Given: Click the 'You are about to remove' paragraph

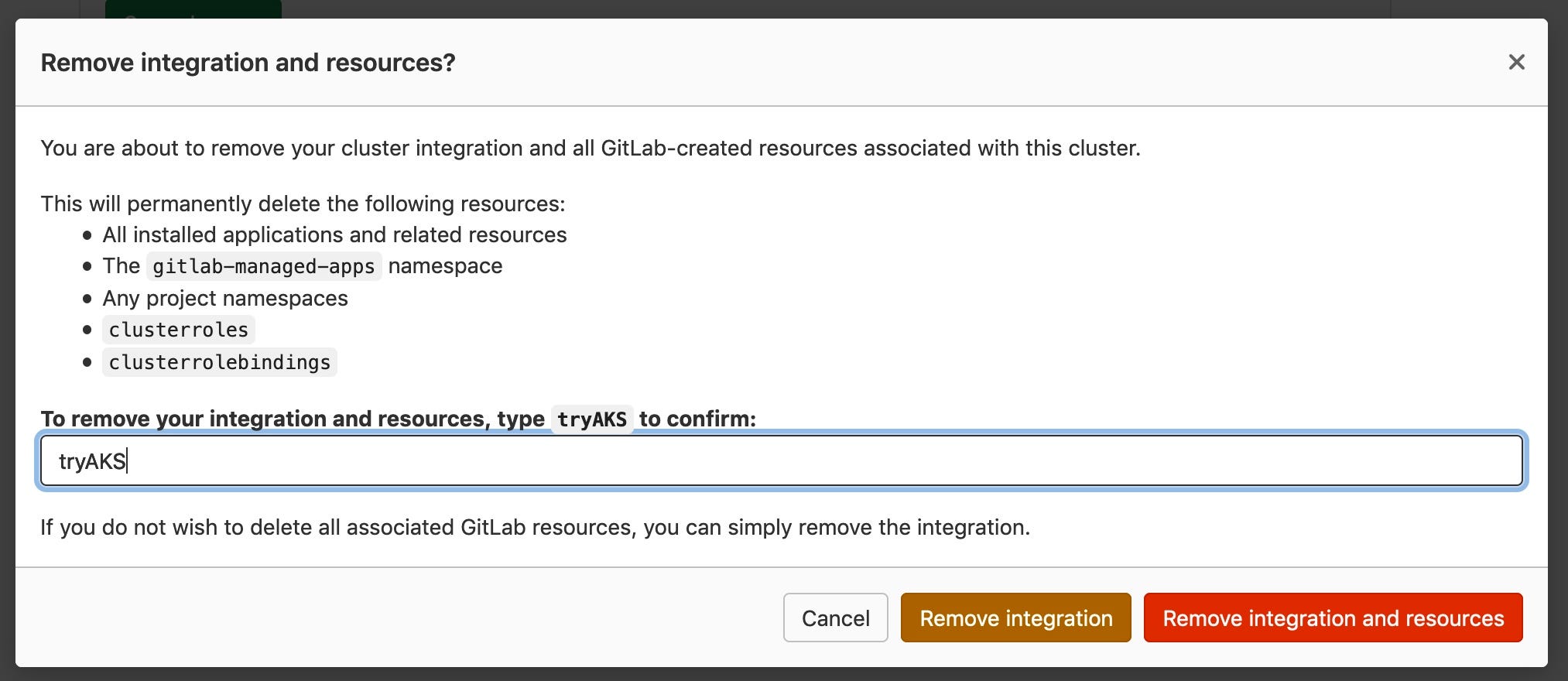Looking at the screenshot, I should (x=591, y=148).
